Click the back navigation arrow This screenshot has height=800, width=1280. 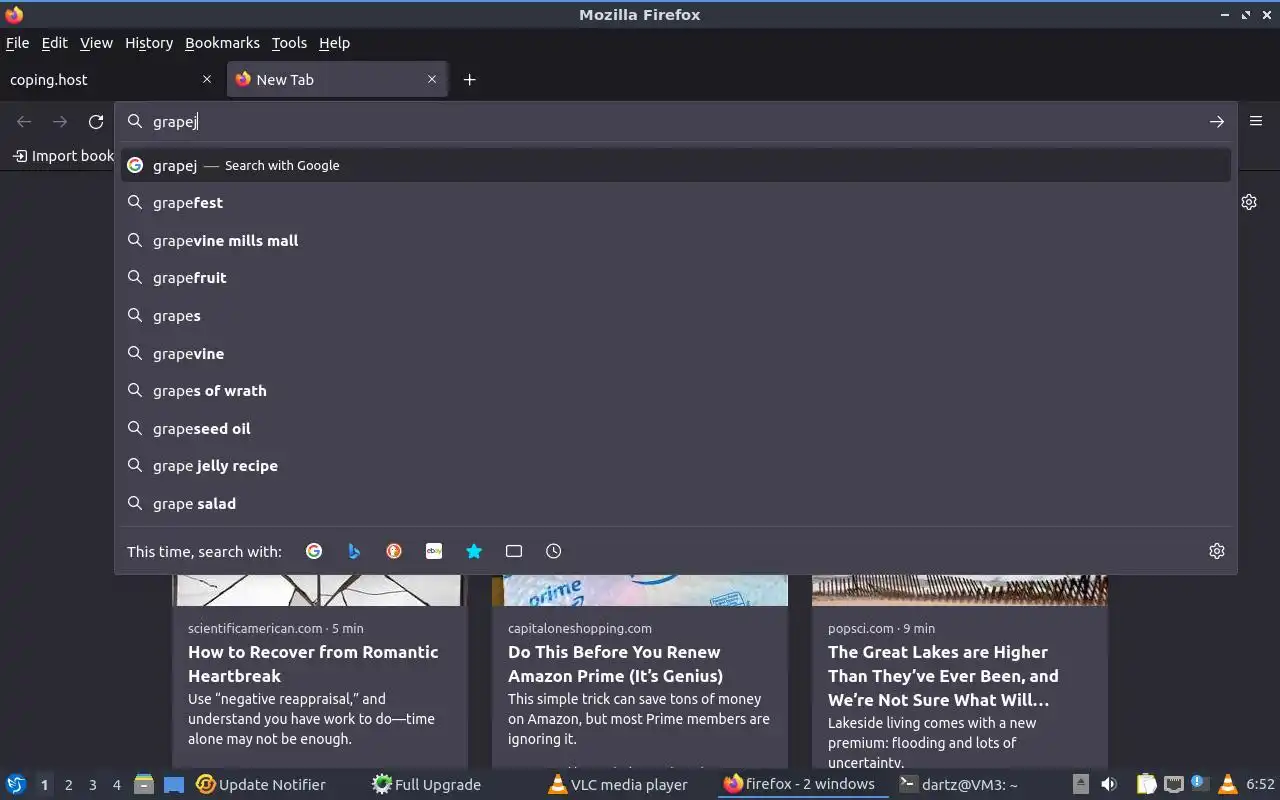click(24, 122)
